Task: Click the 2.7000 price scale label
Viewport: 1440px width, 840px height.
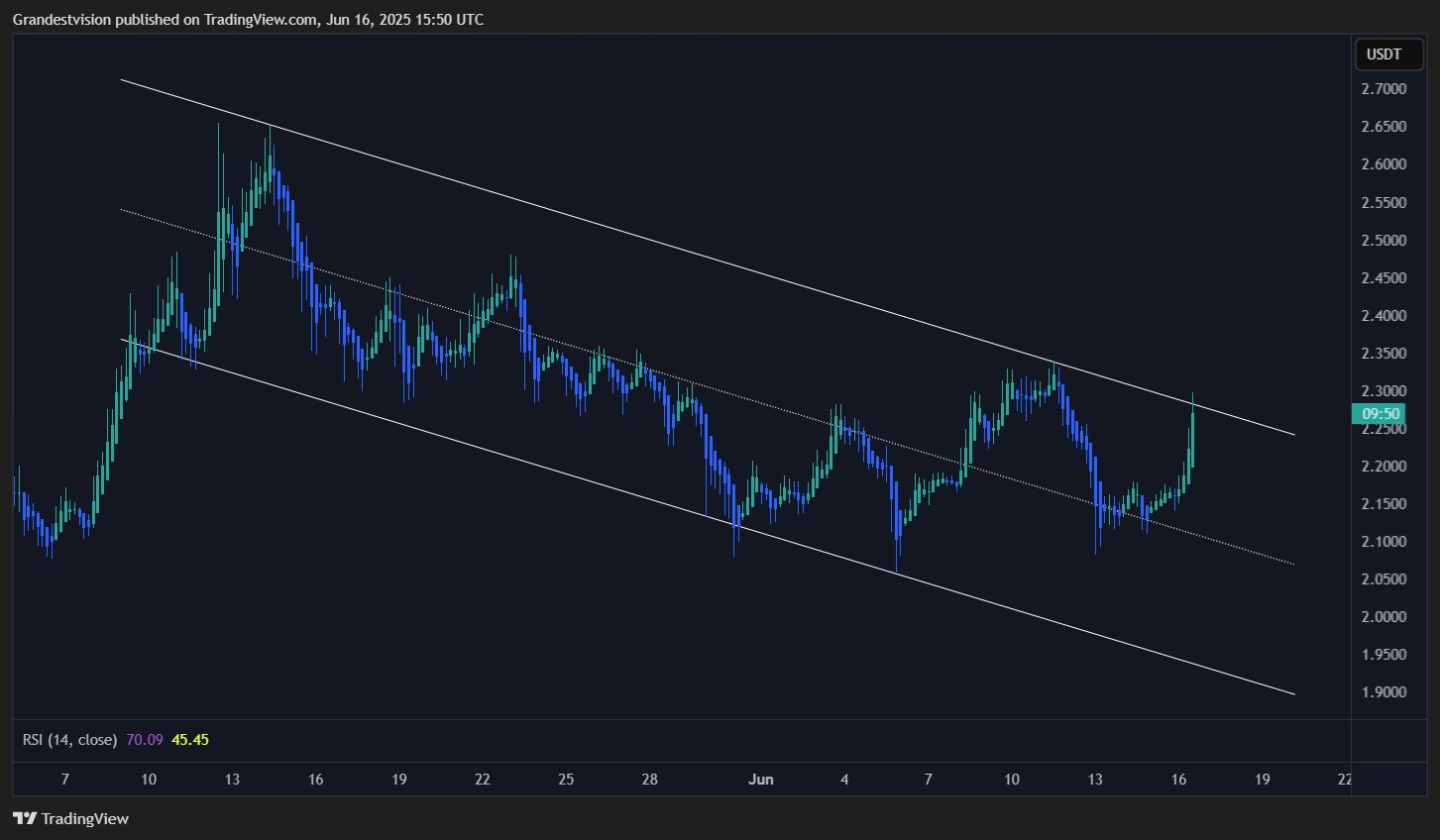Action: tap(1384, 89)
